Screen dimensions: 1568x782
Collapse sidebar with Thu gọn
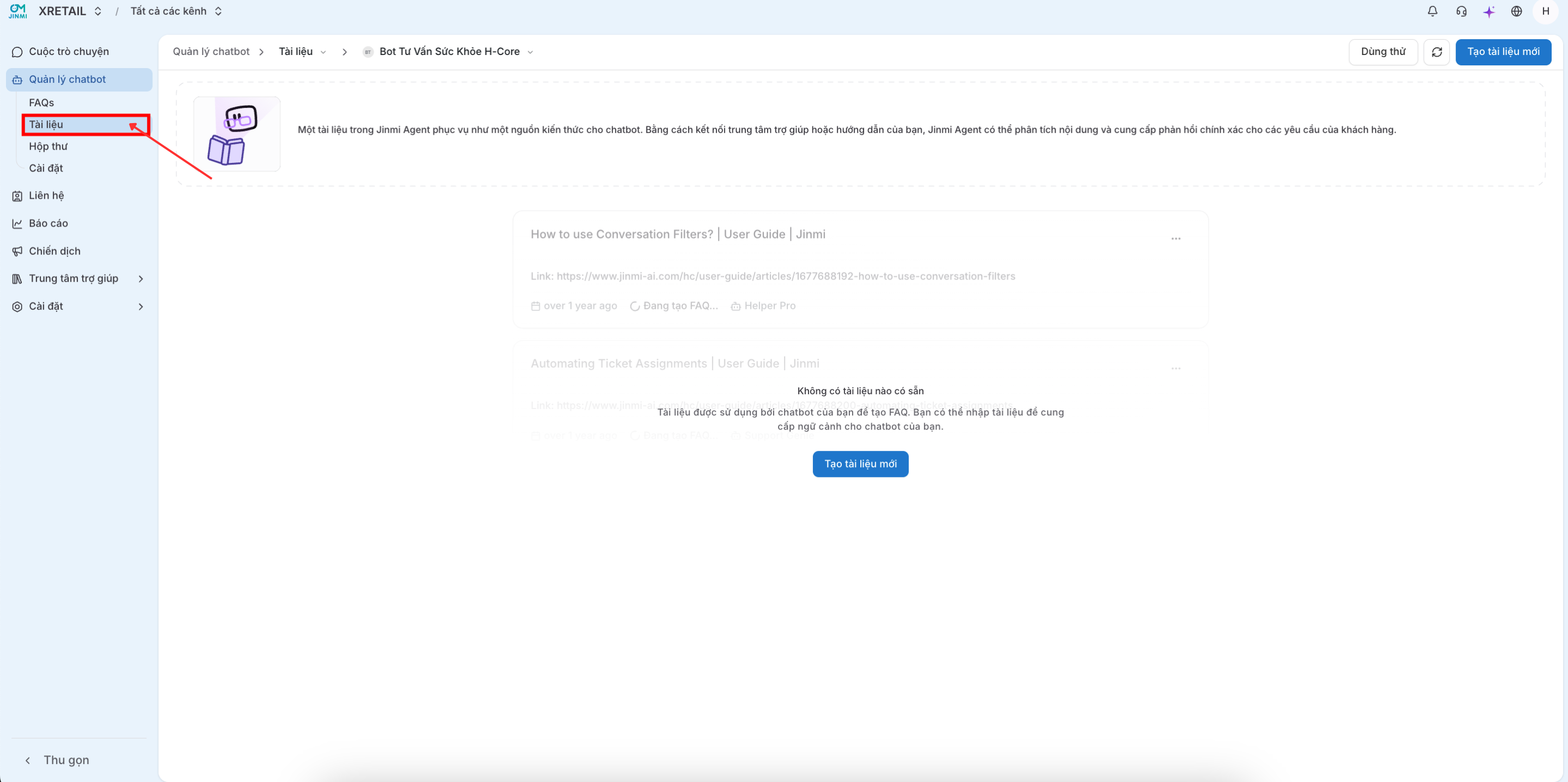[66, 760]
